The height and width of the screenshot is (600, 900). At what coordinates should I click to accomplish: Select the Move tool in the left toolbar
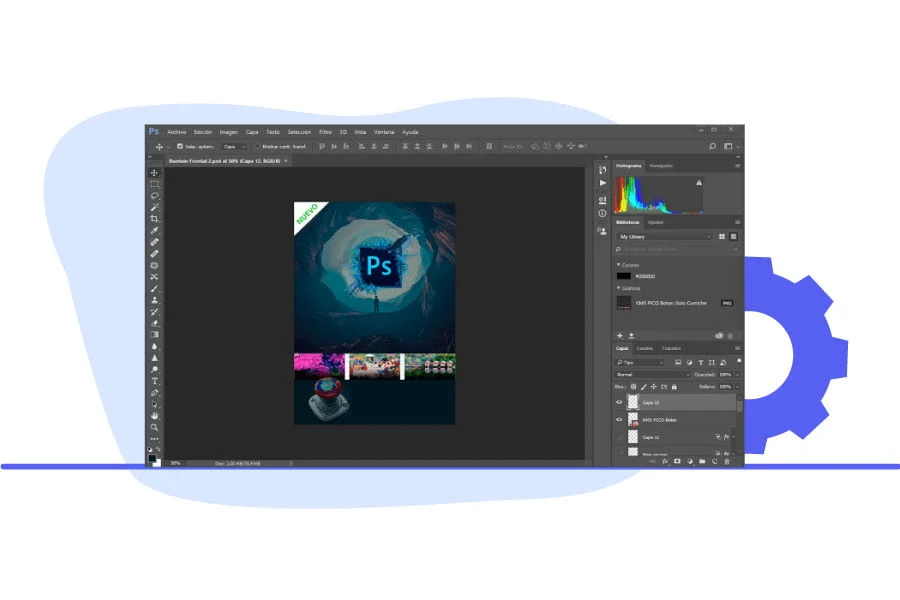click(154, 173)
